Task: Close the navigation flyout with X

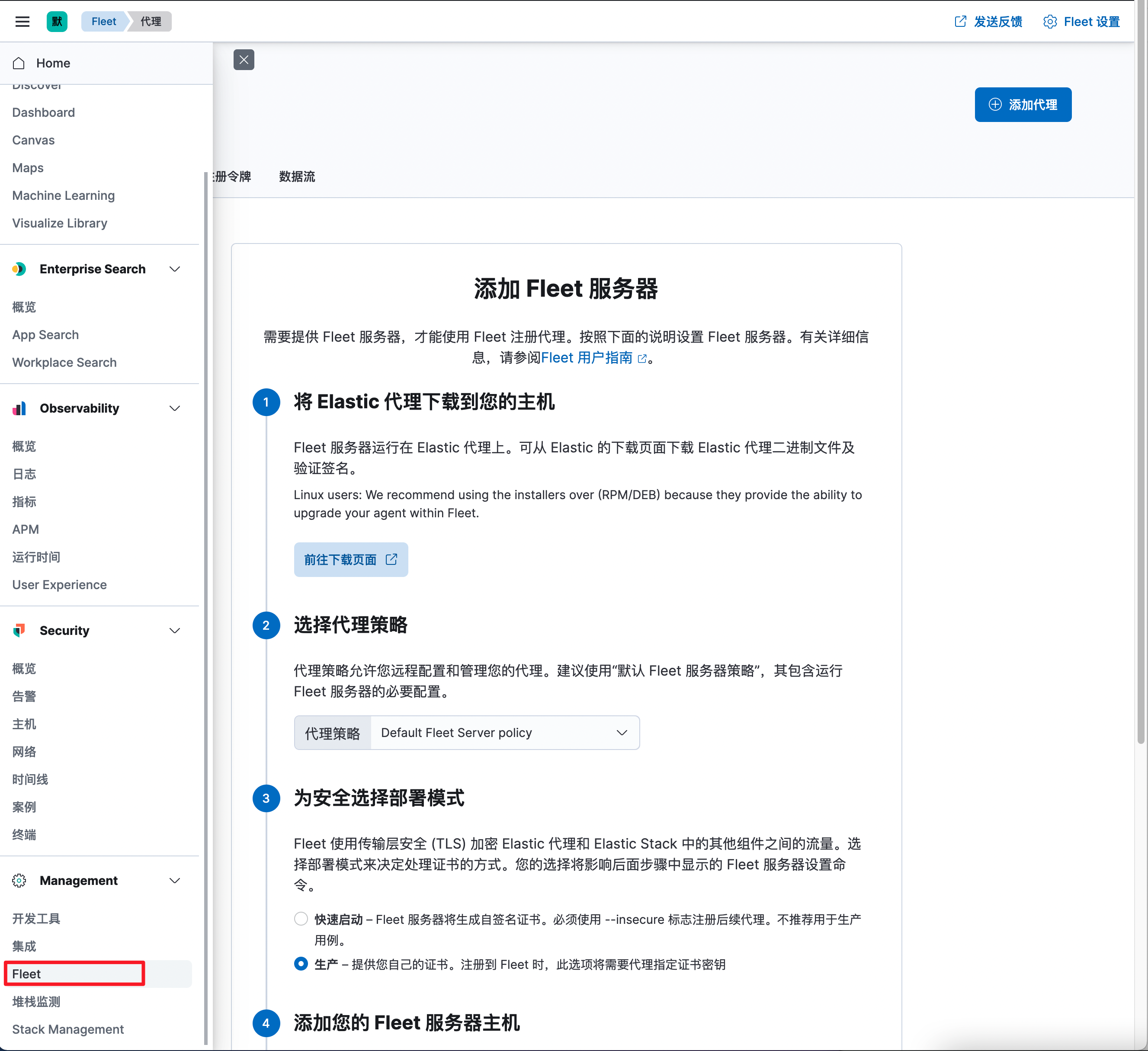Action: tap(244, 60)
